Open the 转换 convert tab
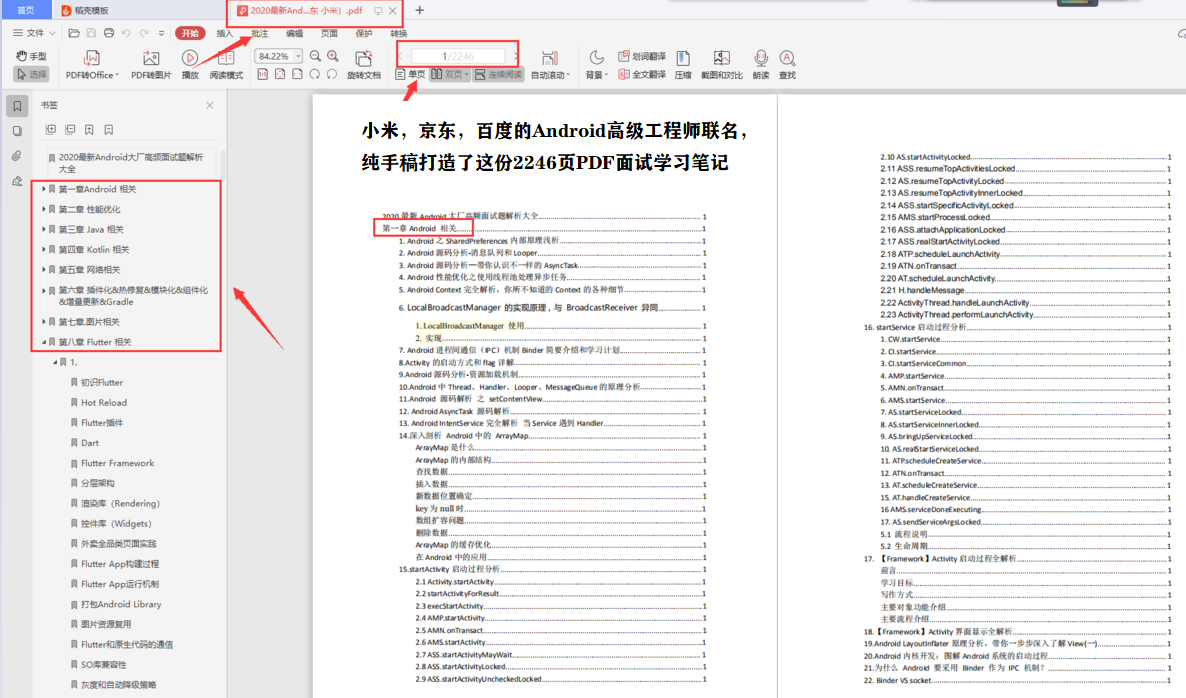This screenshot has height=698, width=1186. pos(399,33)
